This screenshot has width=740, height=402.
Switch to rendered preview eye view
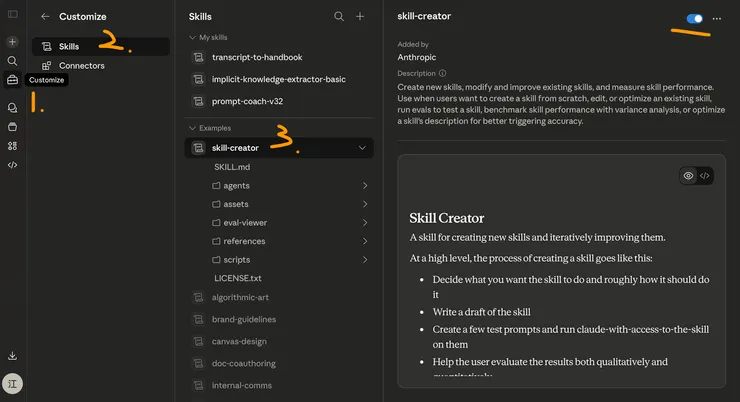tap(688, 176)
